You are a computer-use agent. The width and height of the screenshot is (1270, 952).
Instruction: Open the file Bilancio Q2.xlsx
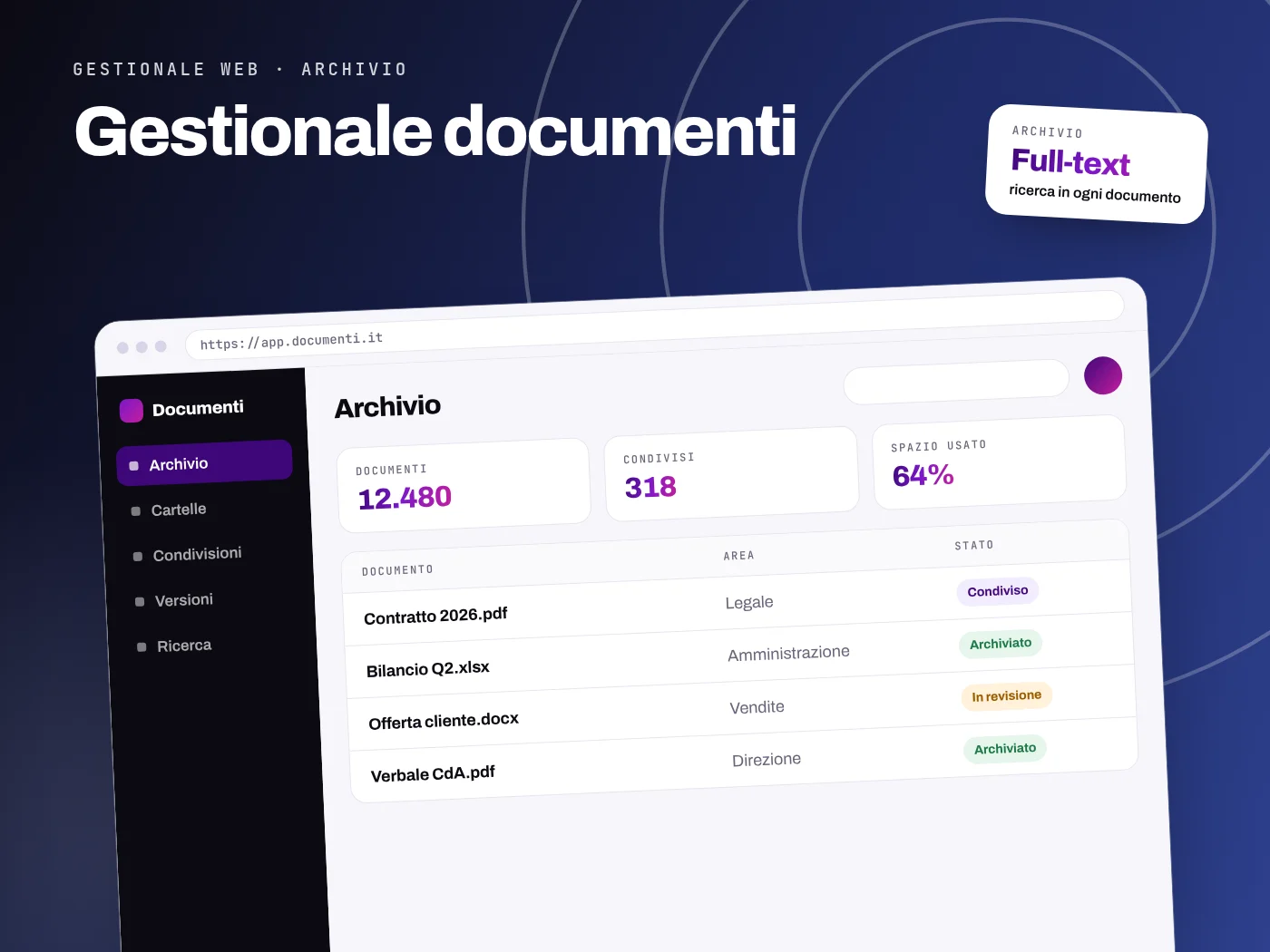click(428, 669)
